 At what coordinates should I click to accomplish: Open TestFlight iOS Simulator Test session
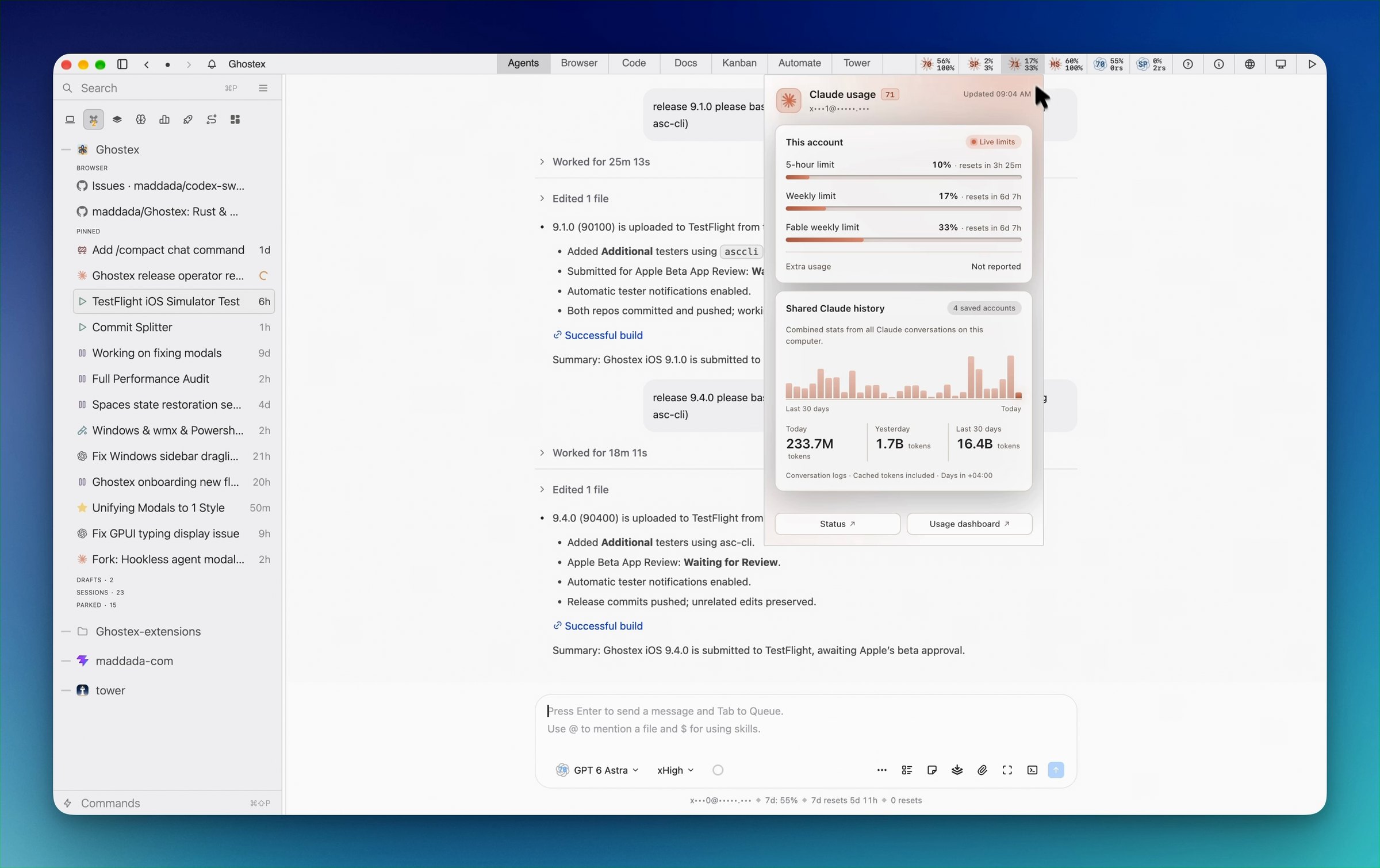(174, 302)
